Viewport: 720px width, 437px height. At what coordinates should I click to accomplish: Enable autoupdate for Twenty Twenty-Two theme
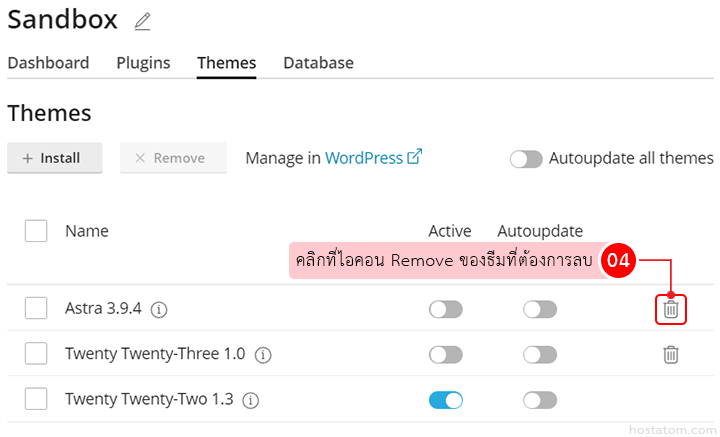pos(539,400)
